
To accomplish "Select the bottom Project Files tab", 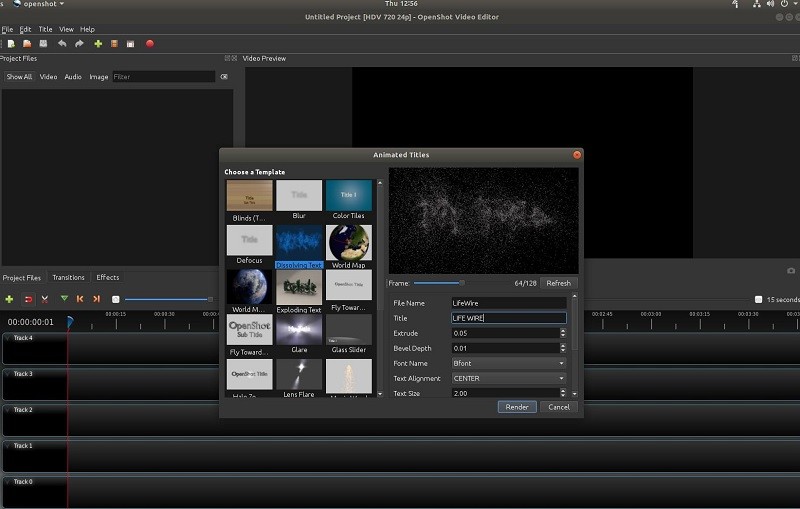I will click(x=22, y=277).
